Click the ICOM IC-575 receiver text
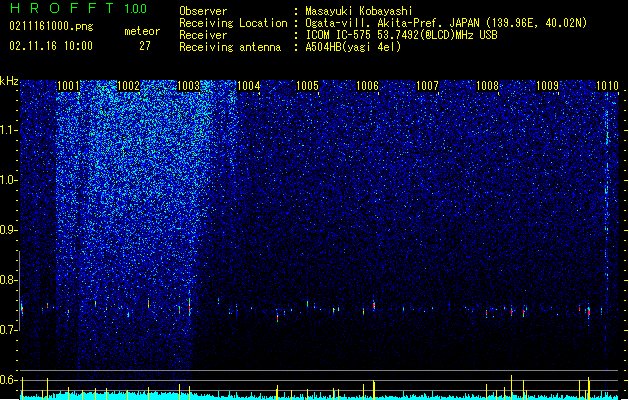This screenshot has width=629, height=400. pyautogui.click(x=402, y=35)
